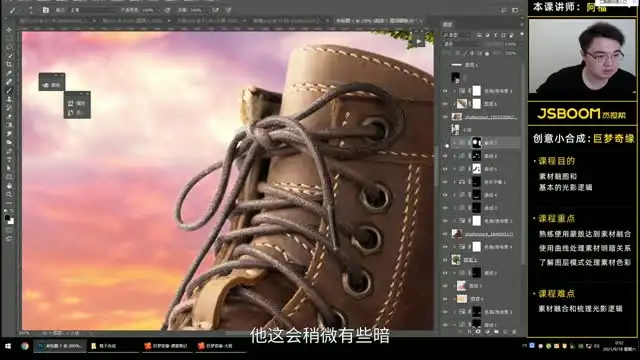The image size is (640, 360).
Task: Select the Rectangular Marquee tool
Action: pyautogui.click(x=9, y=38)
